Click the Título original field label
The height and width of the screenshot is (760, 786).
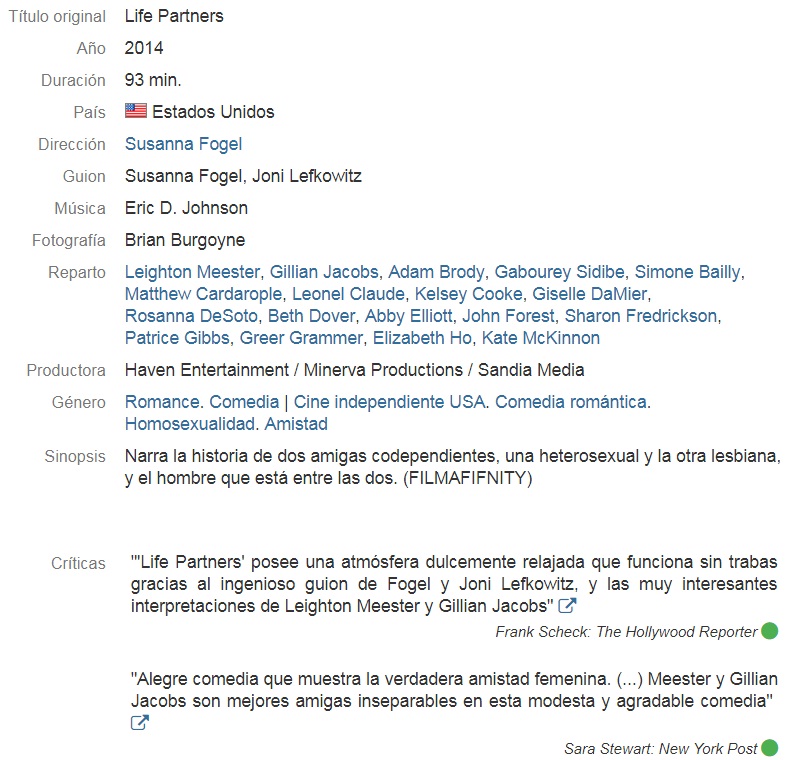[x=57, y=16]
